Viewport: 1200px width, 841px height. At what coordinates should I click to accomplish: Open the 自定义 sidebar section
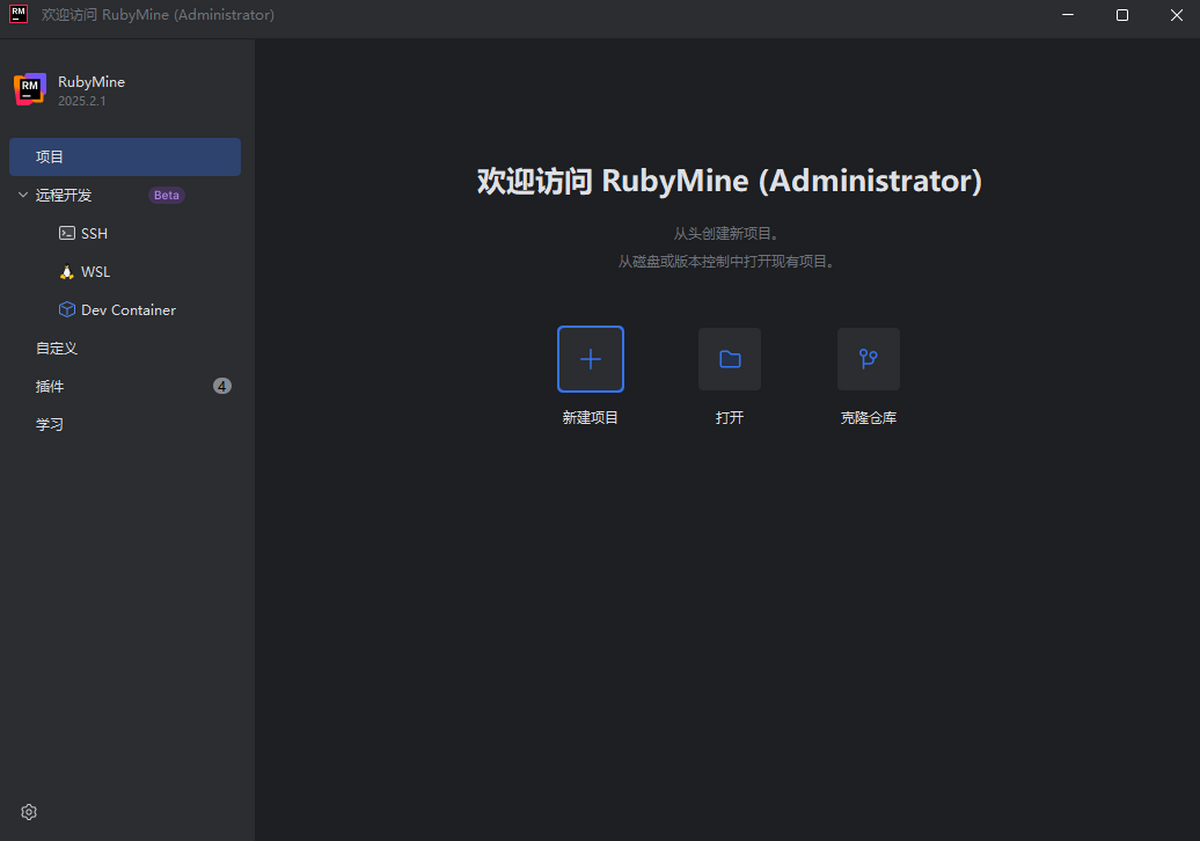[57, 348]
